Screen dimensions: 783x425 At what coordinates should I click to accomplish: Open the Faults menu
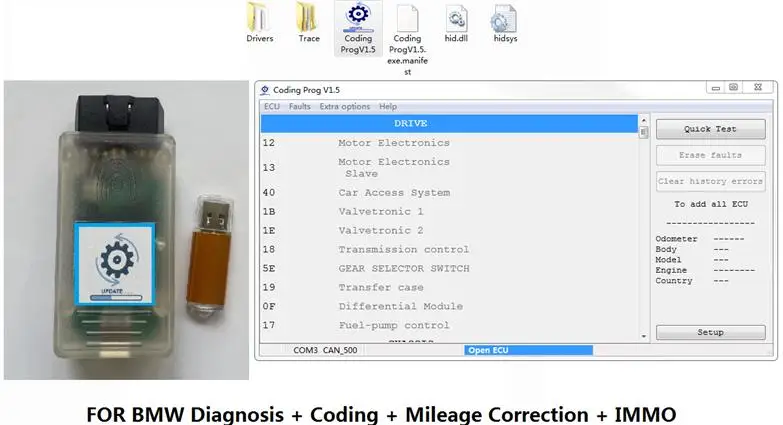pos(300,106)
